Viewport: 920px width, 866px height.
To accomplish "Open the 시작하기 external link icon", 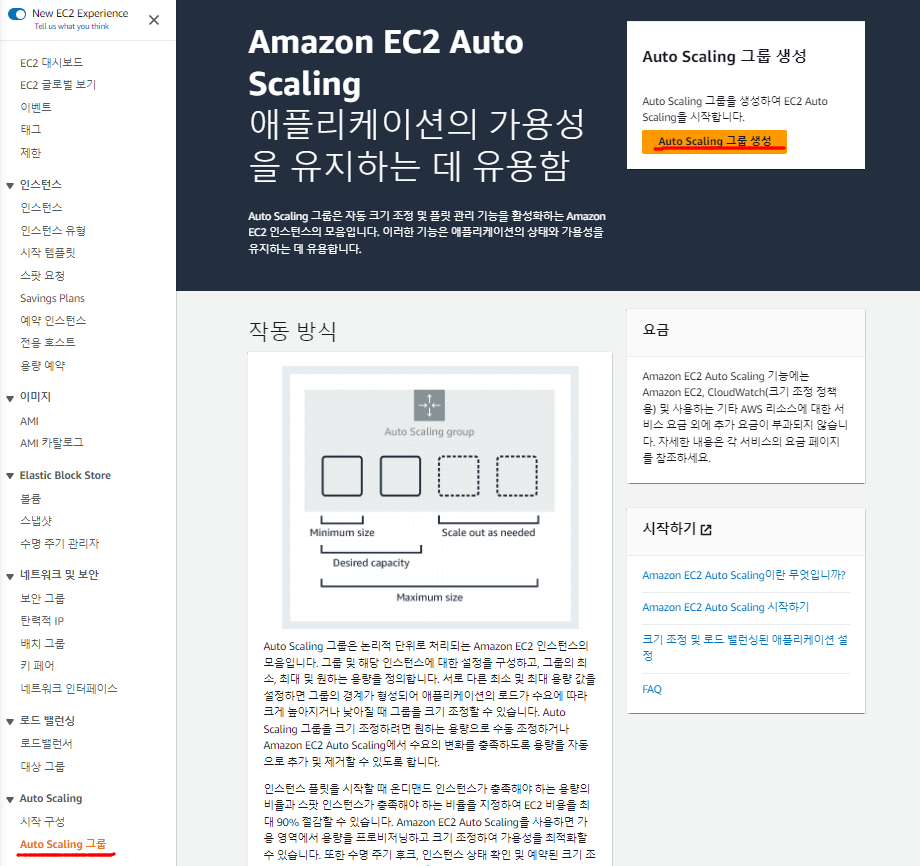I will coord(706,530).
